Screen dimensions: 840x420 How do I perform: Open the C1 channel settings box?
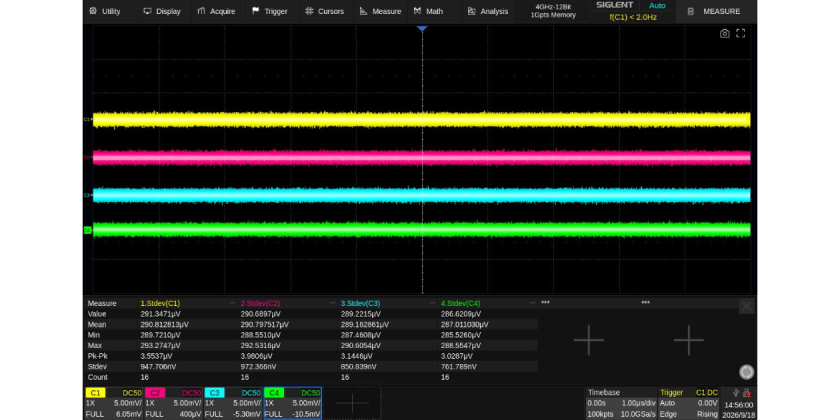114,403
